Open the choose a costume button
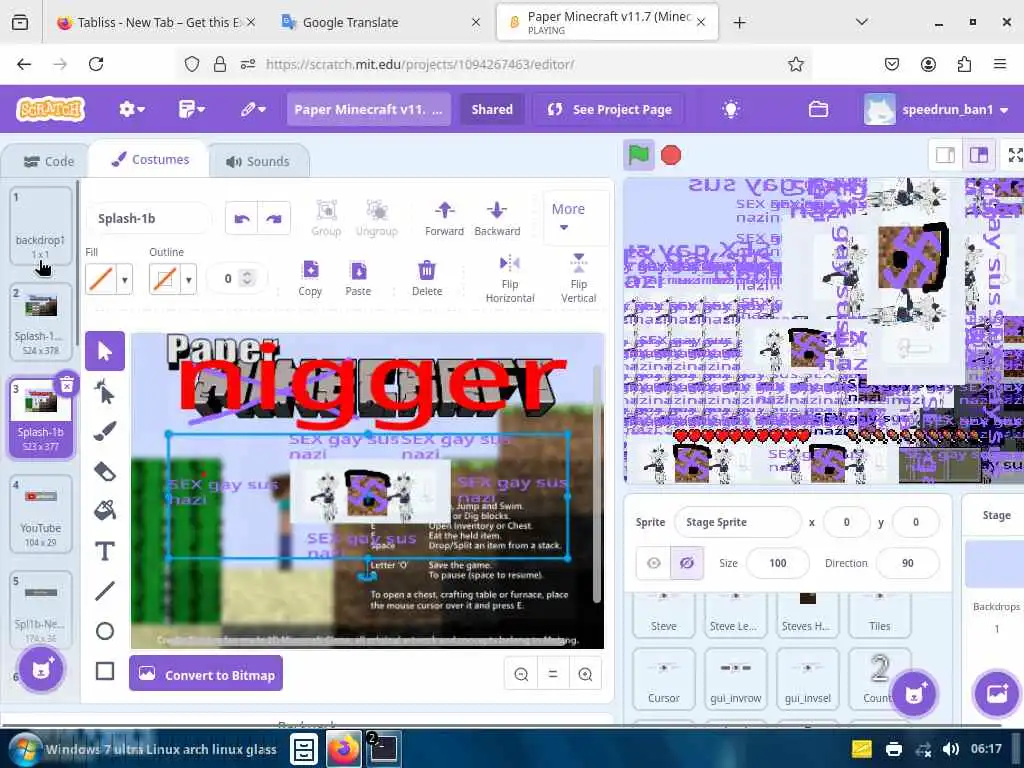1024x768 pixels. [41, 669]
